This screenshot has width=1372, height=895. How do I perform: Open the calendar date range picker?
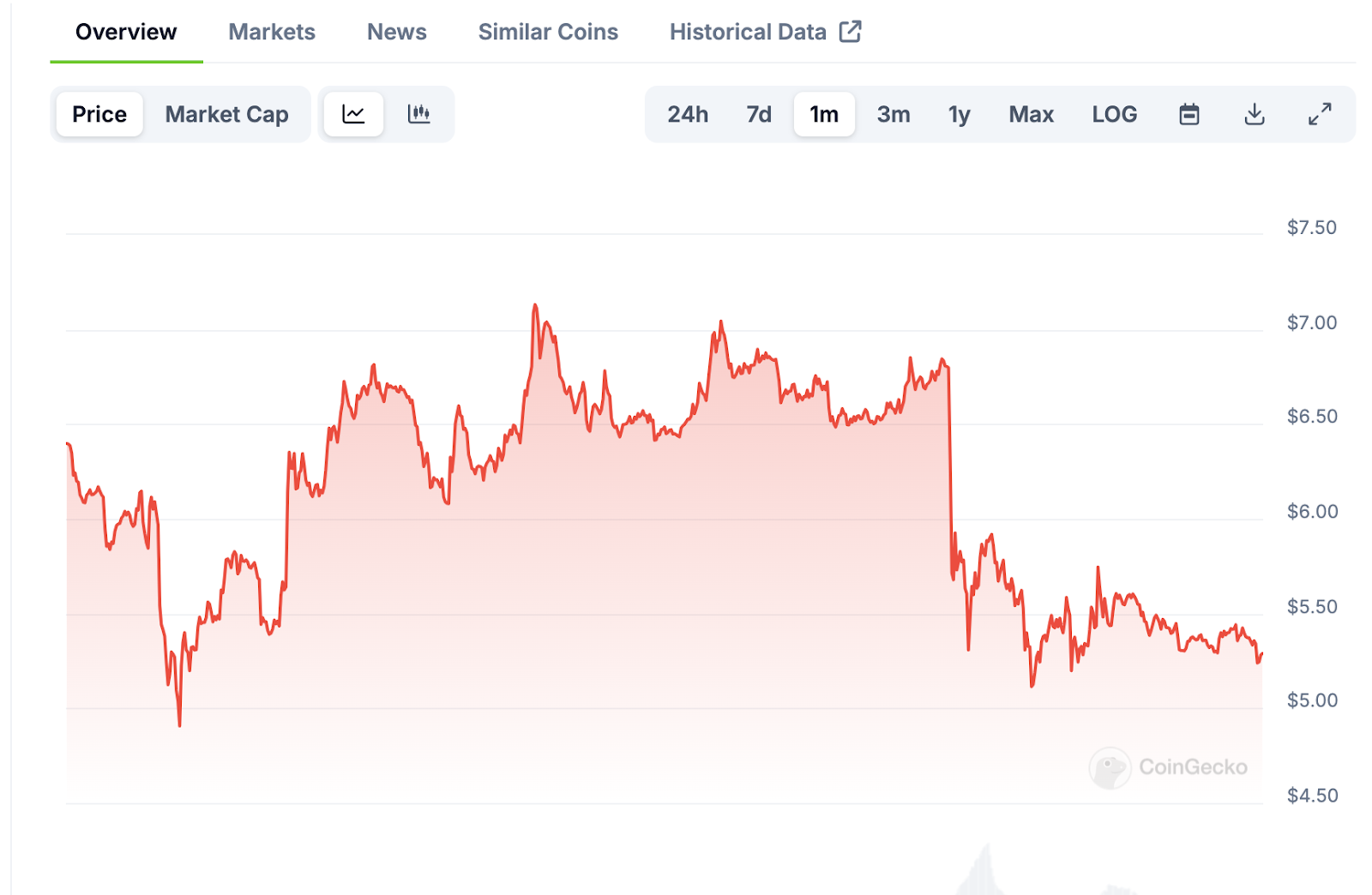pos(1188,114)
